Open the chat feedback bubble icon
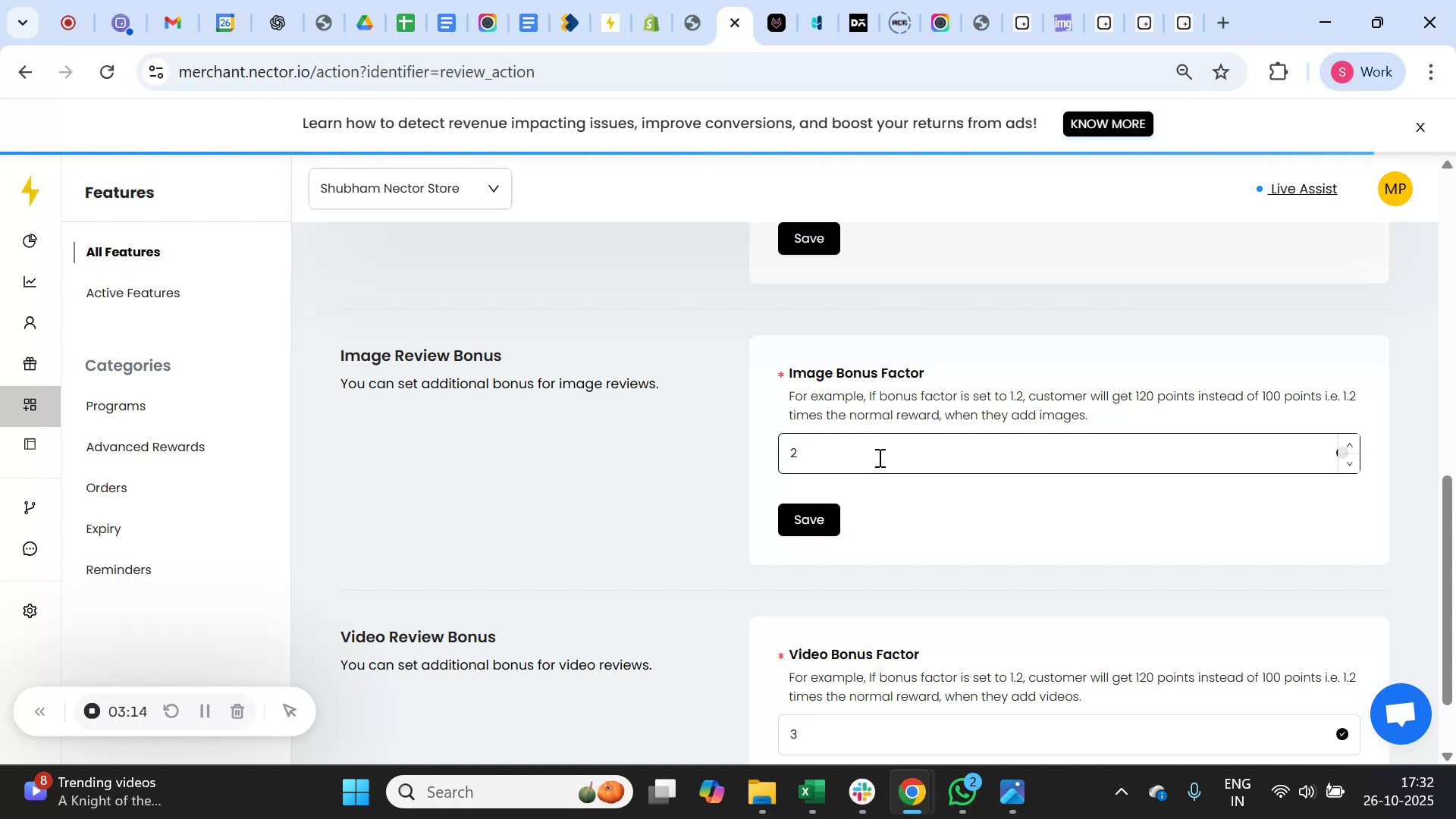 (30, 548)
